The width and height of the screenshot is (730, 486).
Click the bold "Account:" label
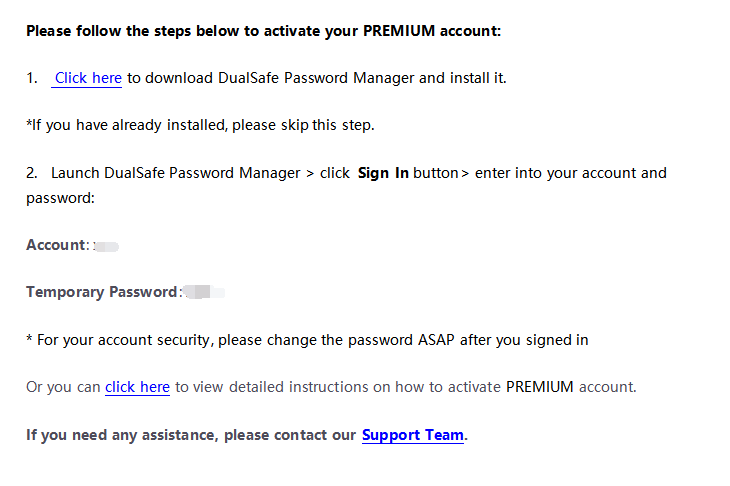pyautogui.click(x=57, y=245)
